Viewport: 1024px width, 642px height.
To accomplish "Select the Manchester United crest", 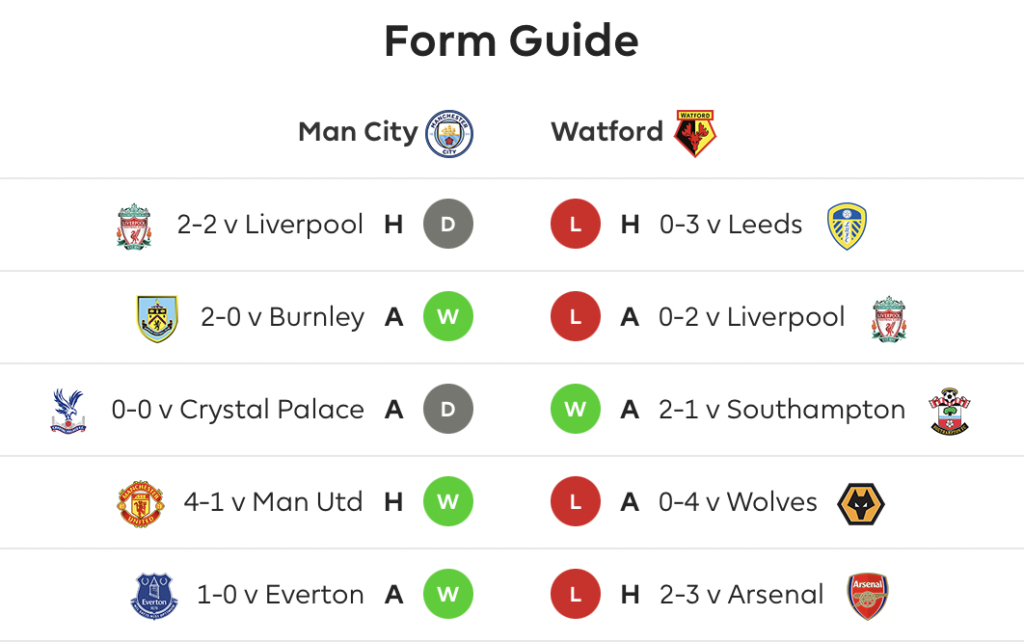I will tap(140, 504).
